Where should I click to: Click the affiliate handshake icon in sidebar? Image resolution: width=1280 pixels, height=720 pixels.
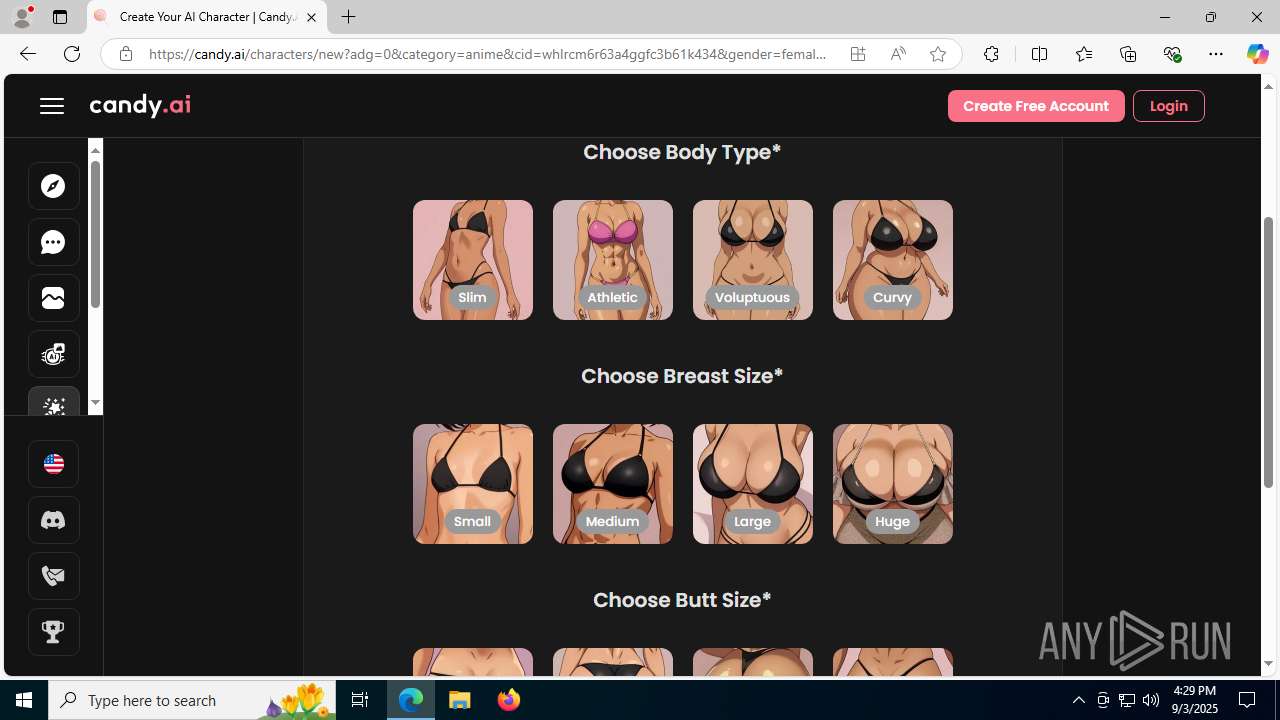pos(54,576)
